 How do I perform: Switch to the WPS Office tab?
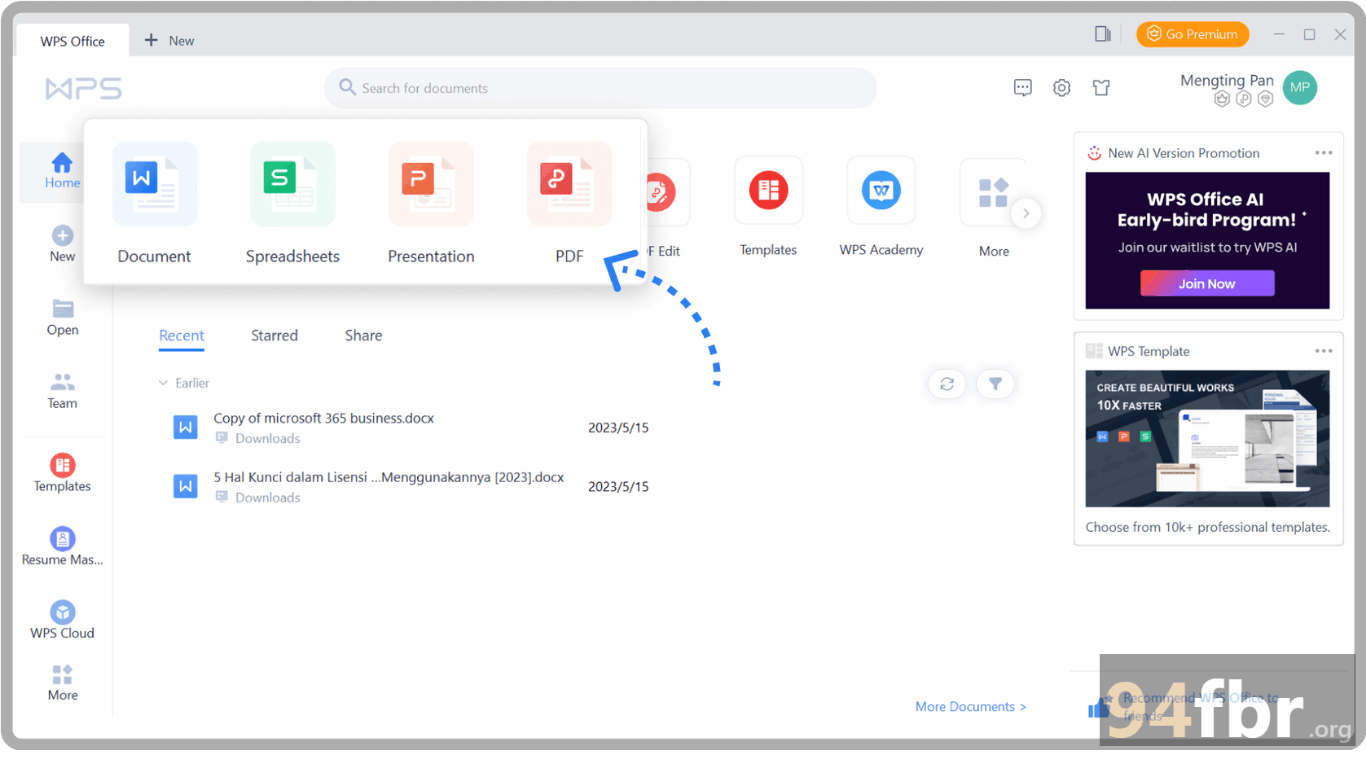[x=73, y=41]
